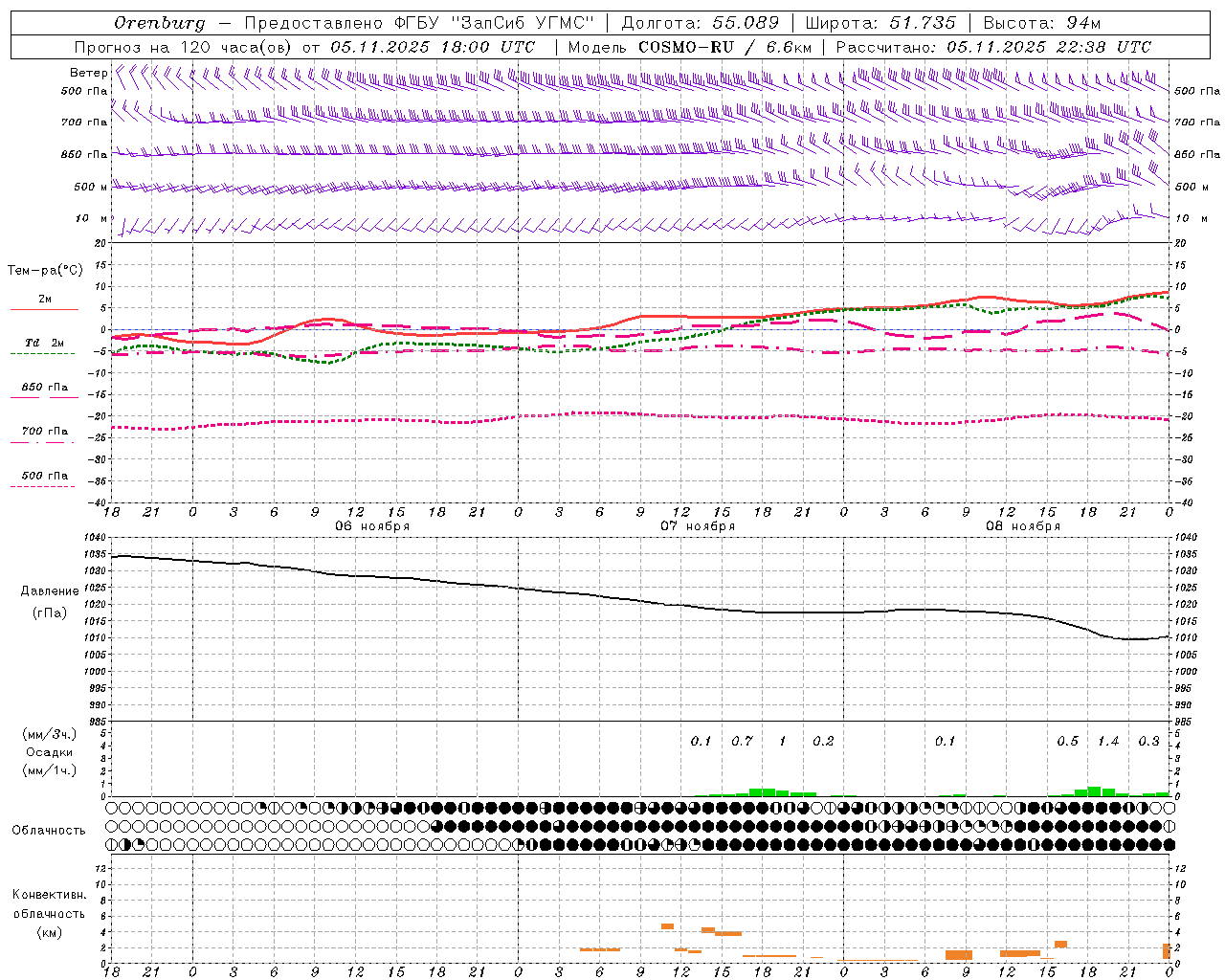Click the longitude value Долгота: 55.089
This screenshot has width=1225, height=980.
(x=701, y=23)
